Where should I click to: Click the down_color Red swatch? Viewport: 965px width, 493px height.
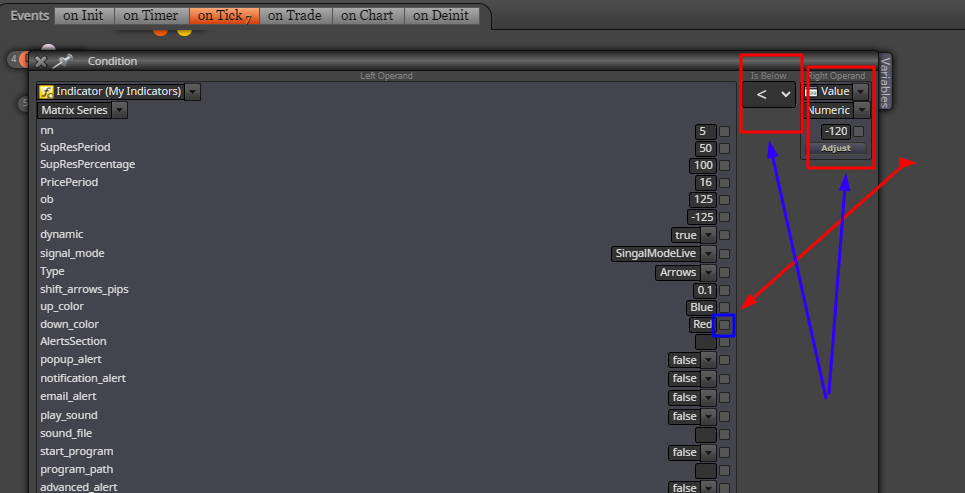pos(702,325)
